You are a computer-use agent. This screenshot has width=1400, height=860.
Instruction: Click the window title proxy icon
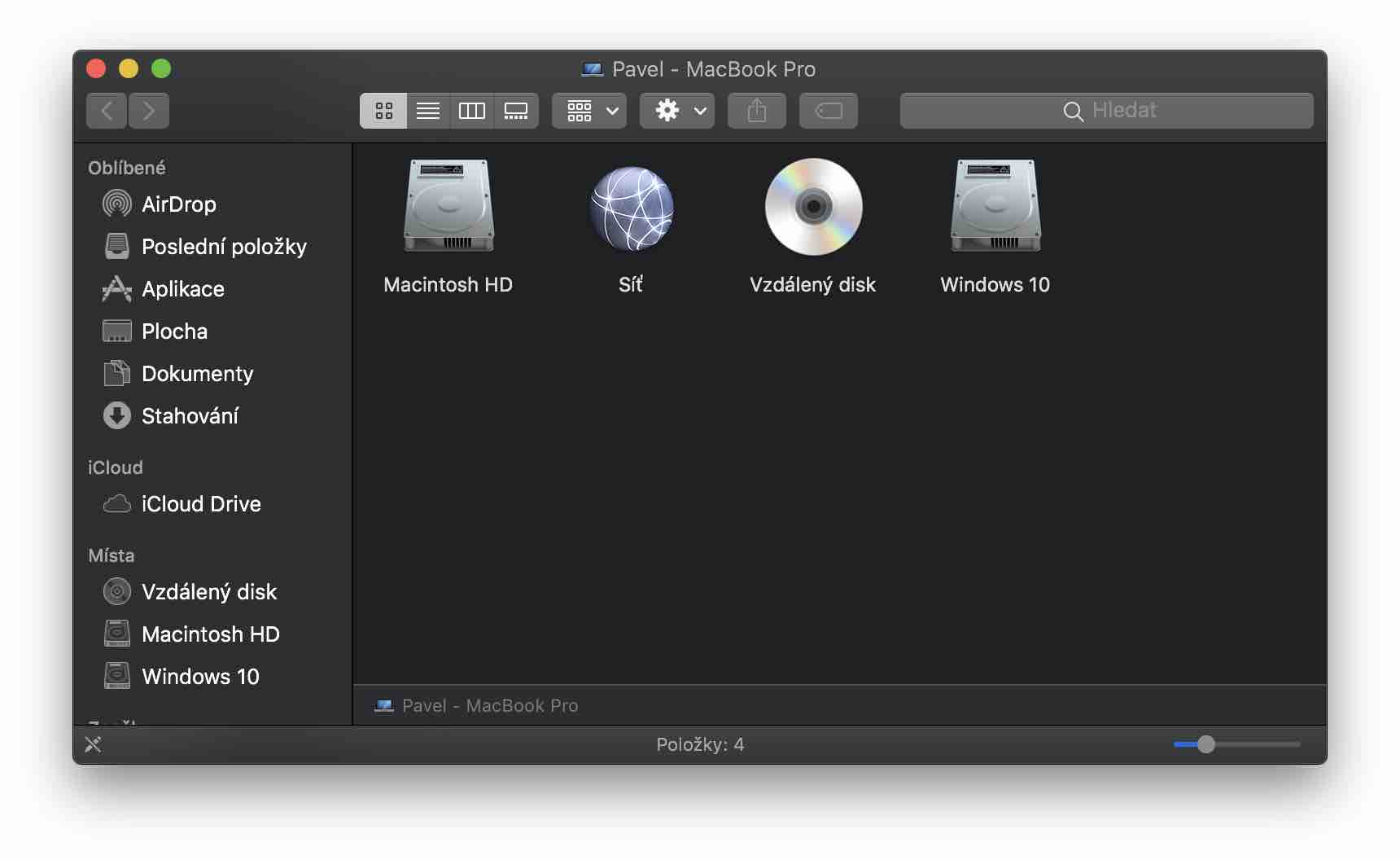[593, 69]
